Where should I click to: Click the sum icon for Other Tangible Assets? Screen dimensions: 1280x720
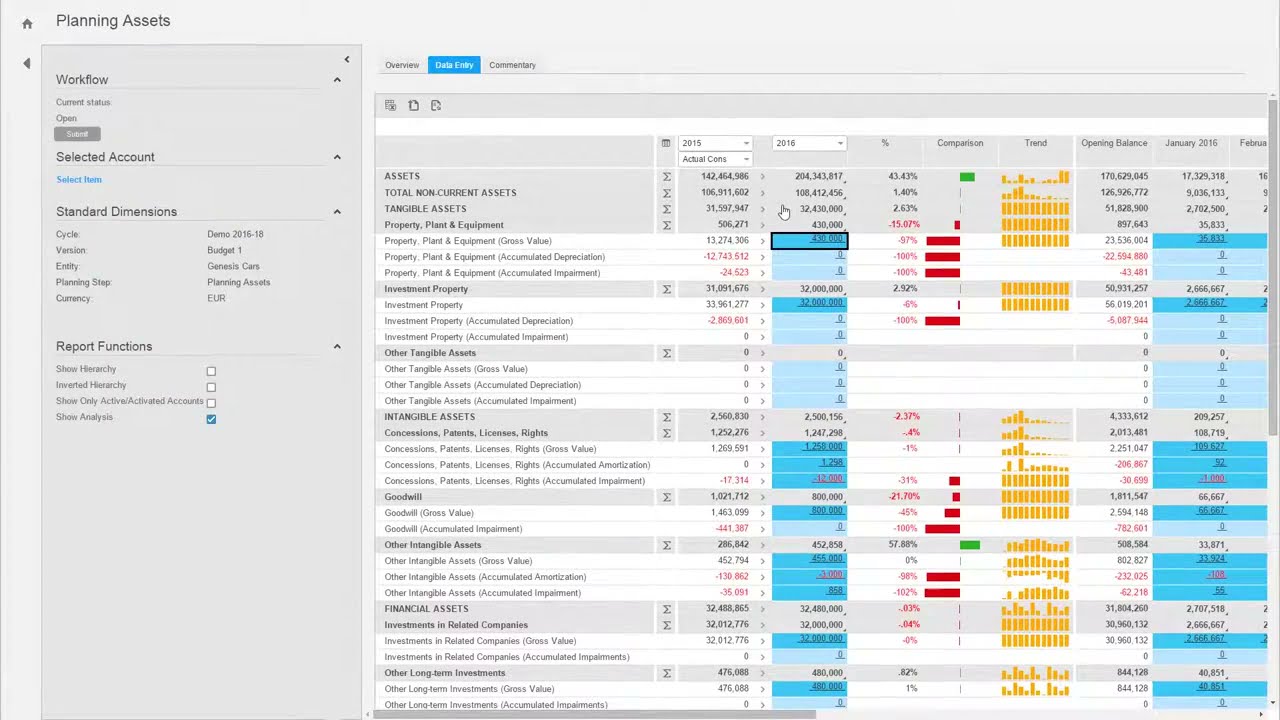click(667, 353)
